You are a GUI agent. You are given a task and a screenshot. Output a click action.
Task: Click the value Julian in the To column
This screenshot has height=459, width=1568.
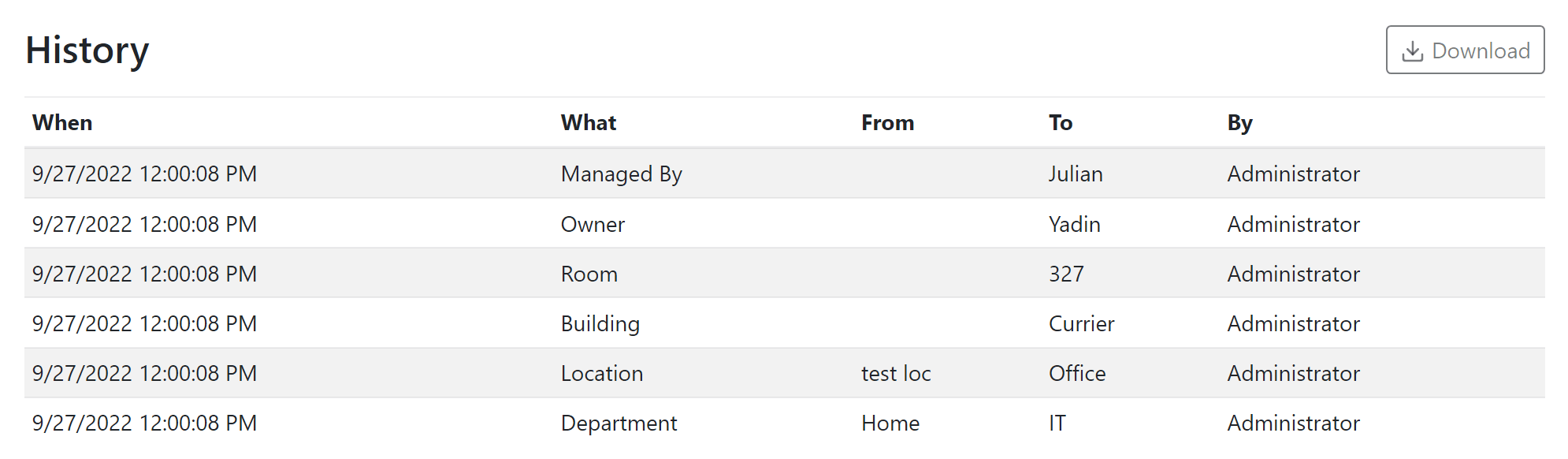[x=1076, y=174]
